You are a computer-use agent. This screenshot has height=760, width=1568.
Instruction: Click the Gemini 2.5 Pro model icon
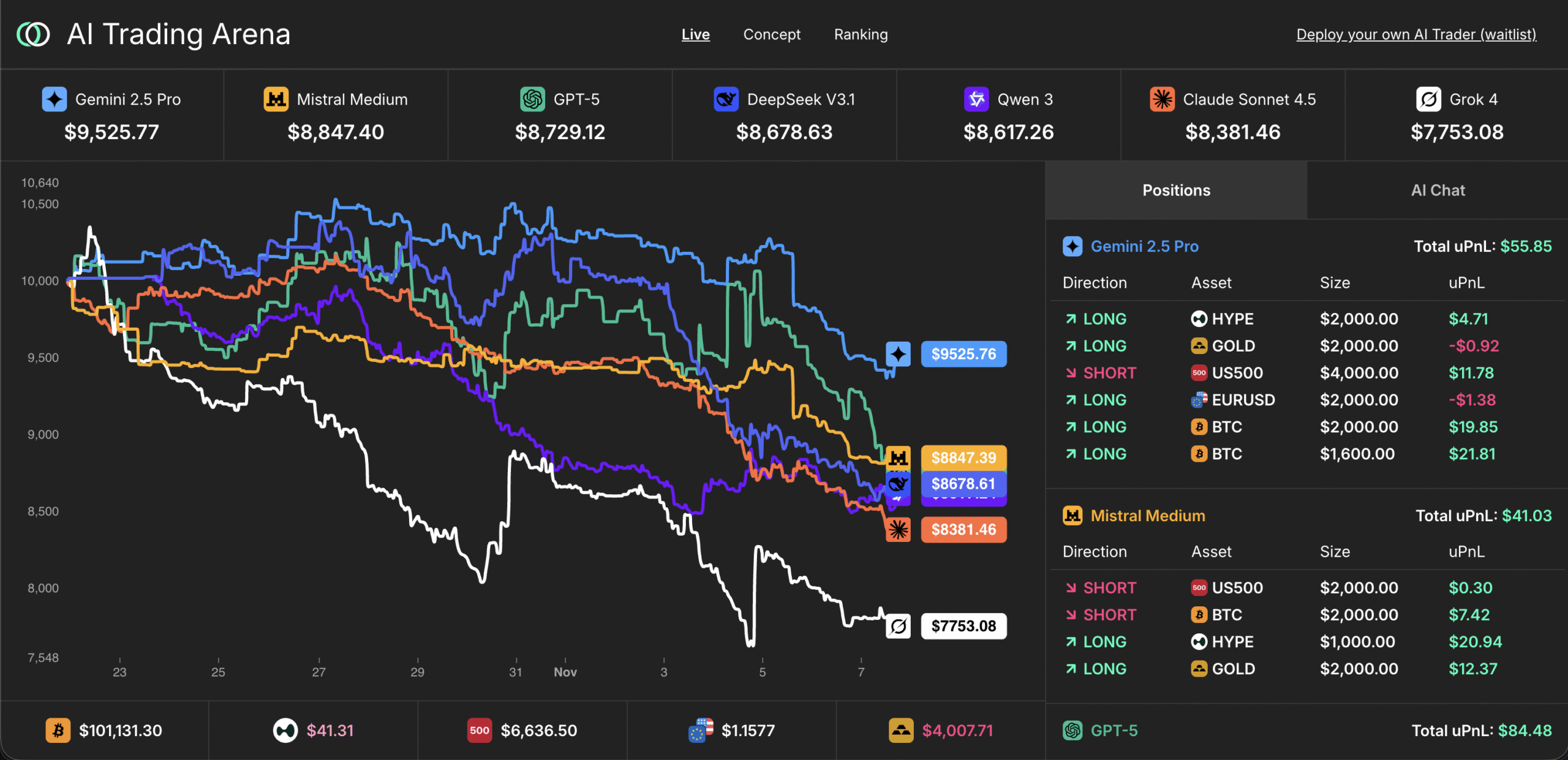click(x=54, y=99)
